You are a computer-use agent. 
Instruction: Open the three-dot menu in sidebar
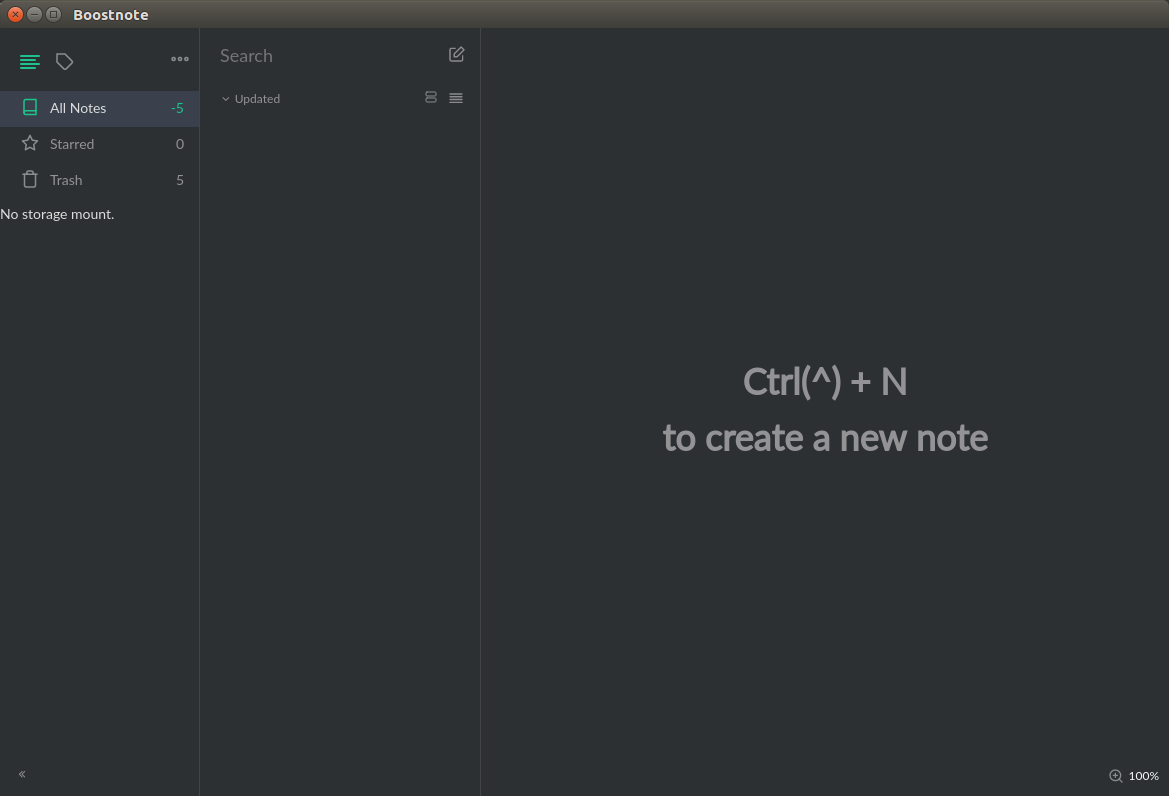point(180,59)
